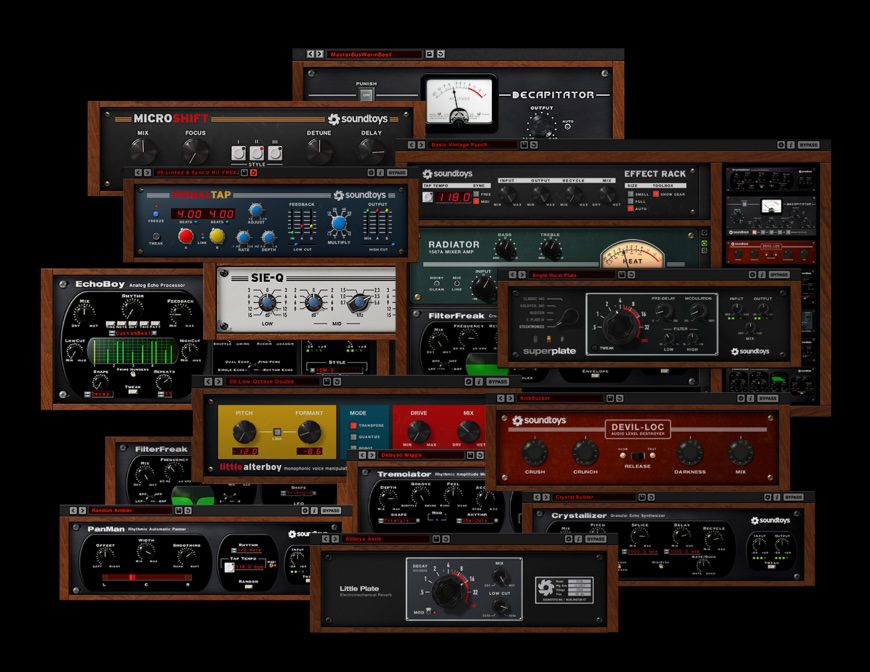Click the Decapitator thumbnail in Effect Rack toolbox
Screen dimensions: 870x672
[x=771, y=216]
